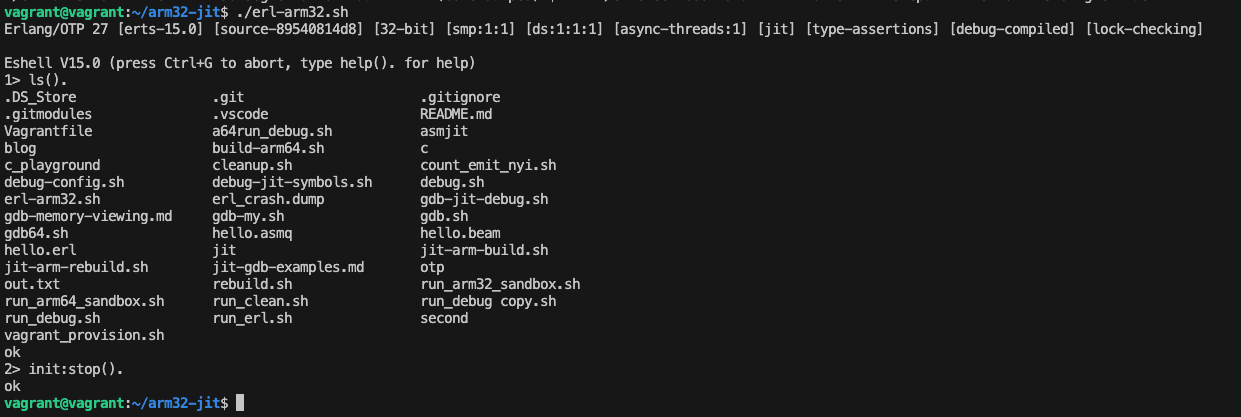Click the out.txt file name
The width and height of the screenshot is (1241, 417).
[x=32, y=284]
